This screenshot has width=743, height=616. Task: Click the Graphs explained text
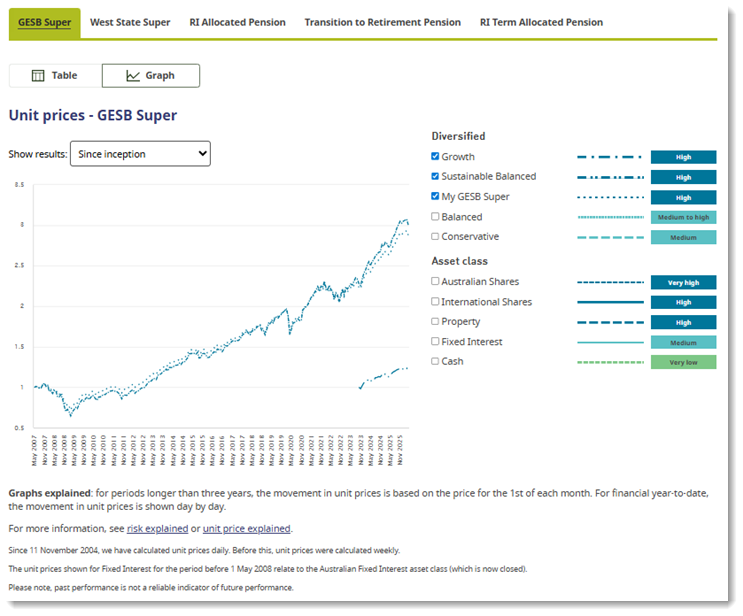pos(49,493)
